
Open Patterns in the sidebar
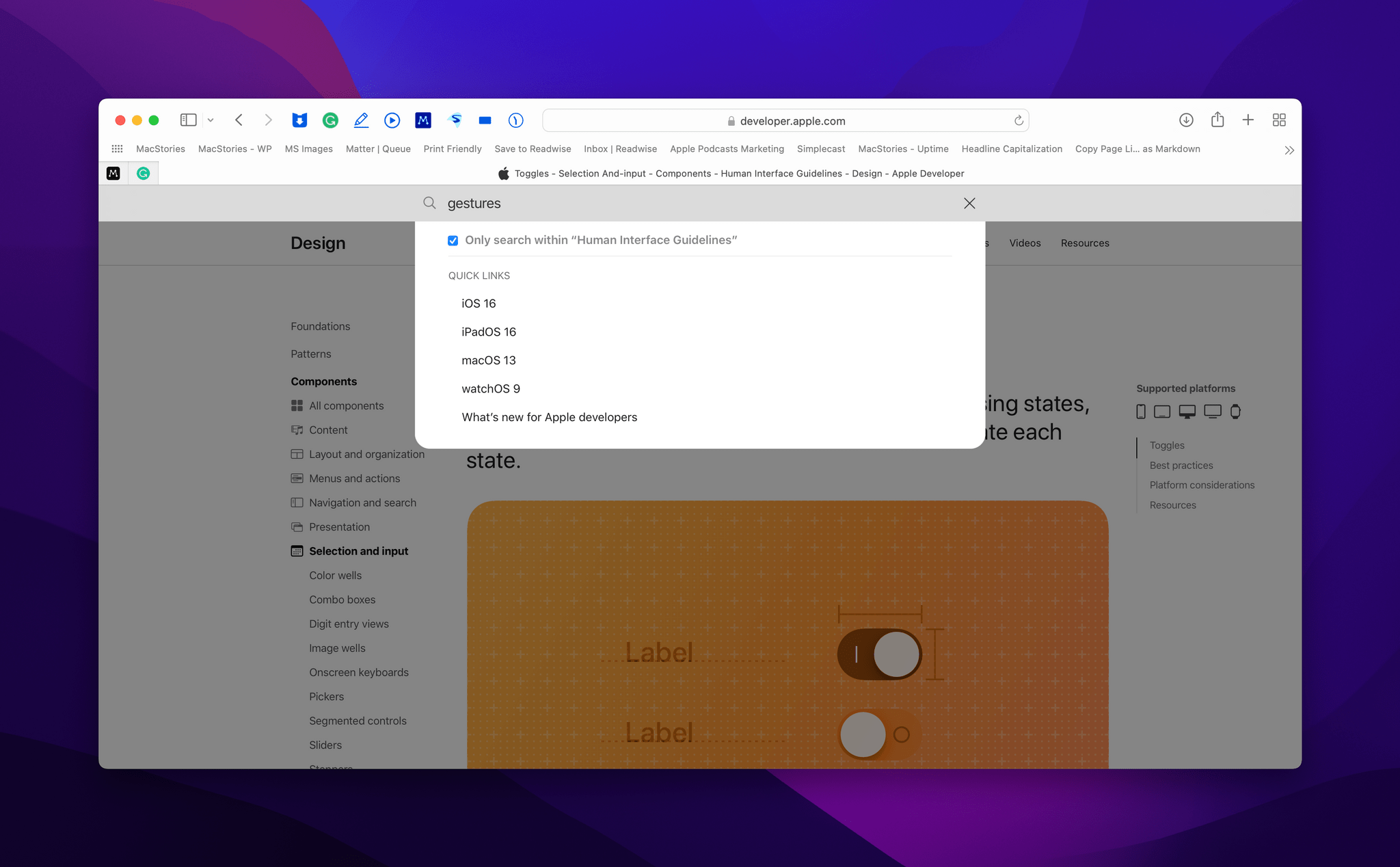click(x=311, y=354)
